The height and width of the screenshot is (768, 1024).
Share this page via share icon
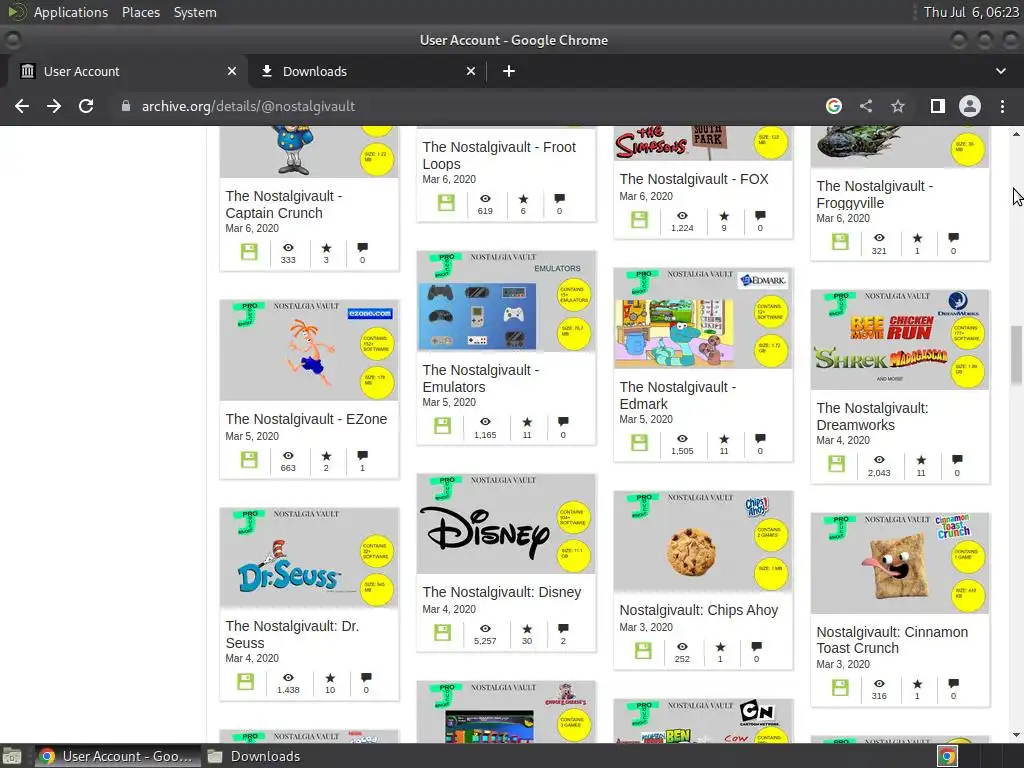coord(866,106)
